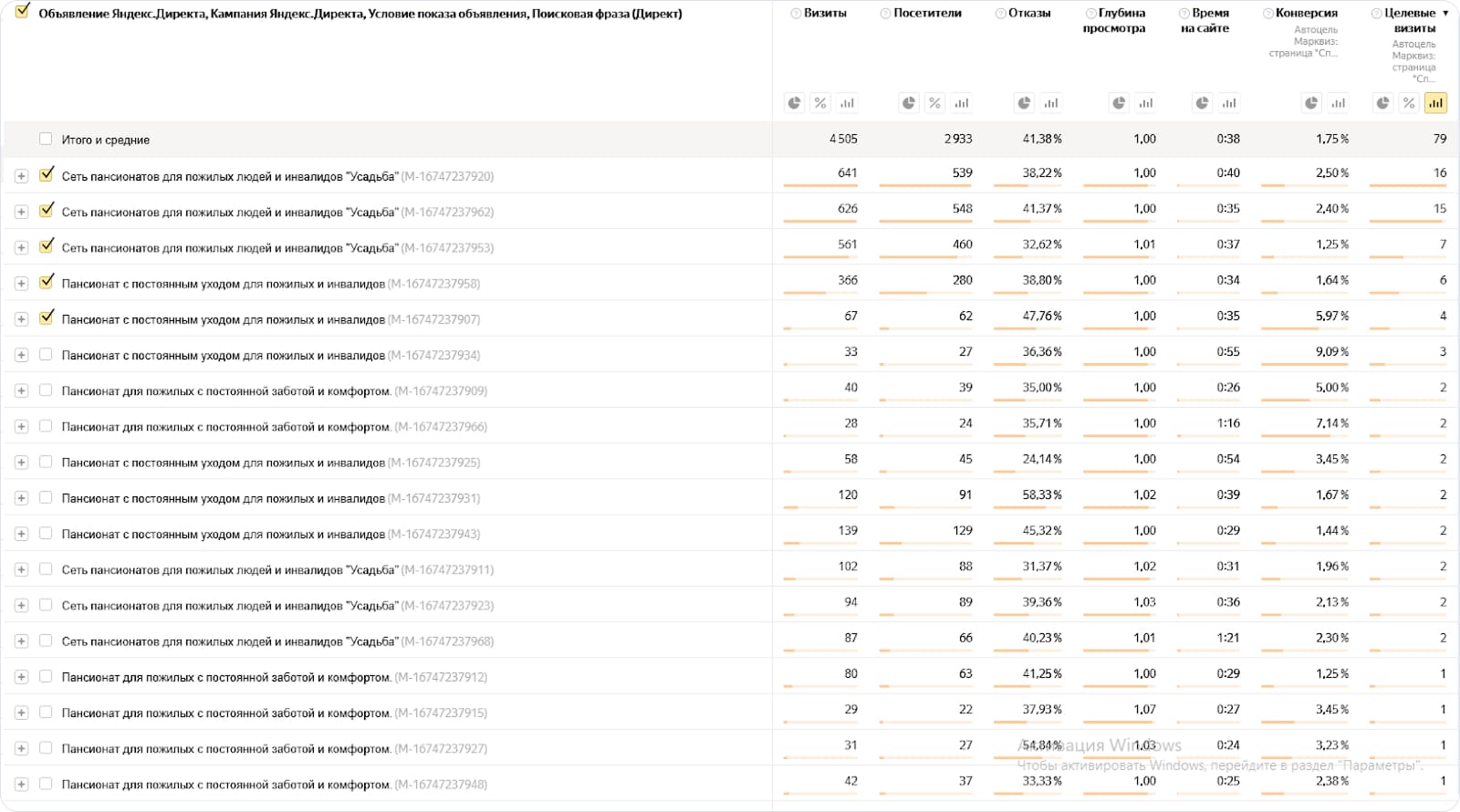Viewport: 1460px width, 812px height.
Task: Click bar chart icon under Отказы column
Action: point(1051,103)
